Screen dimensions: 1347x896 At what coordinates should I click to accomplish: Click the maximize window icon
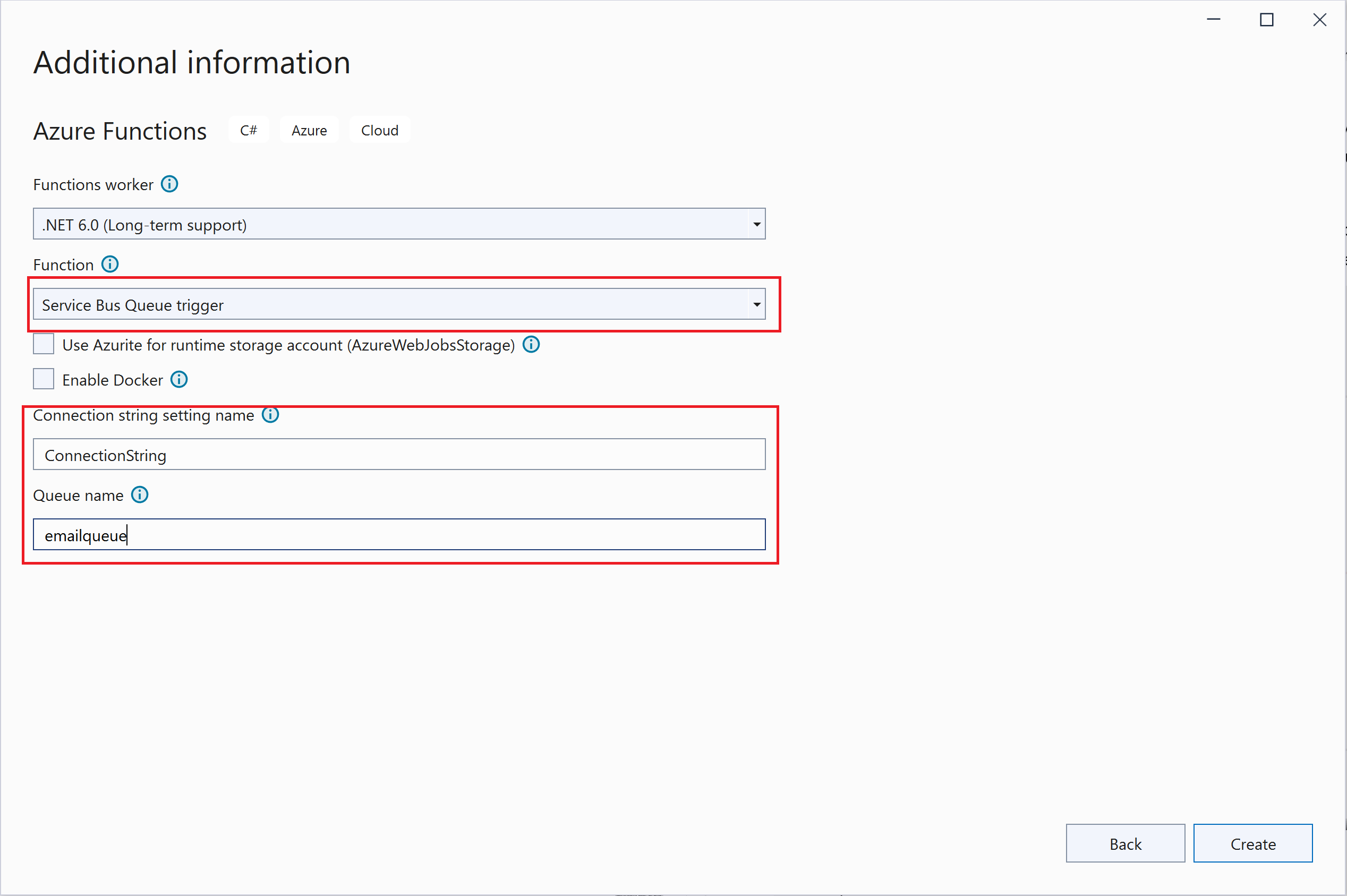[x=1267, y=20]
